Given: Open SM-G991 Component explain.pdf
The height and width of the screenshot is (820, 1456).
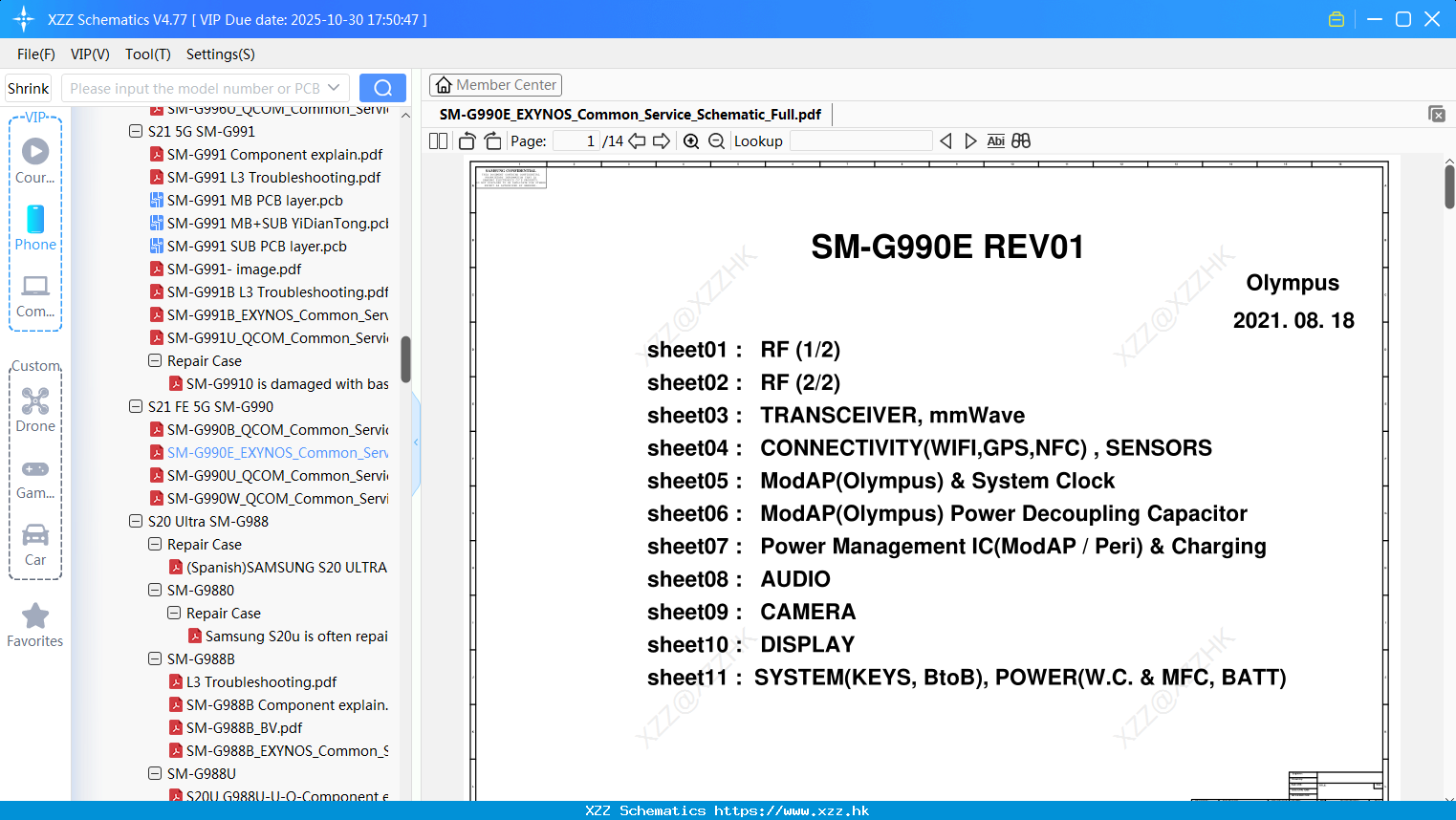Looking at the screenshot, I should click(274, 154).
